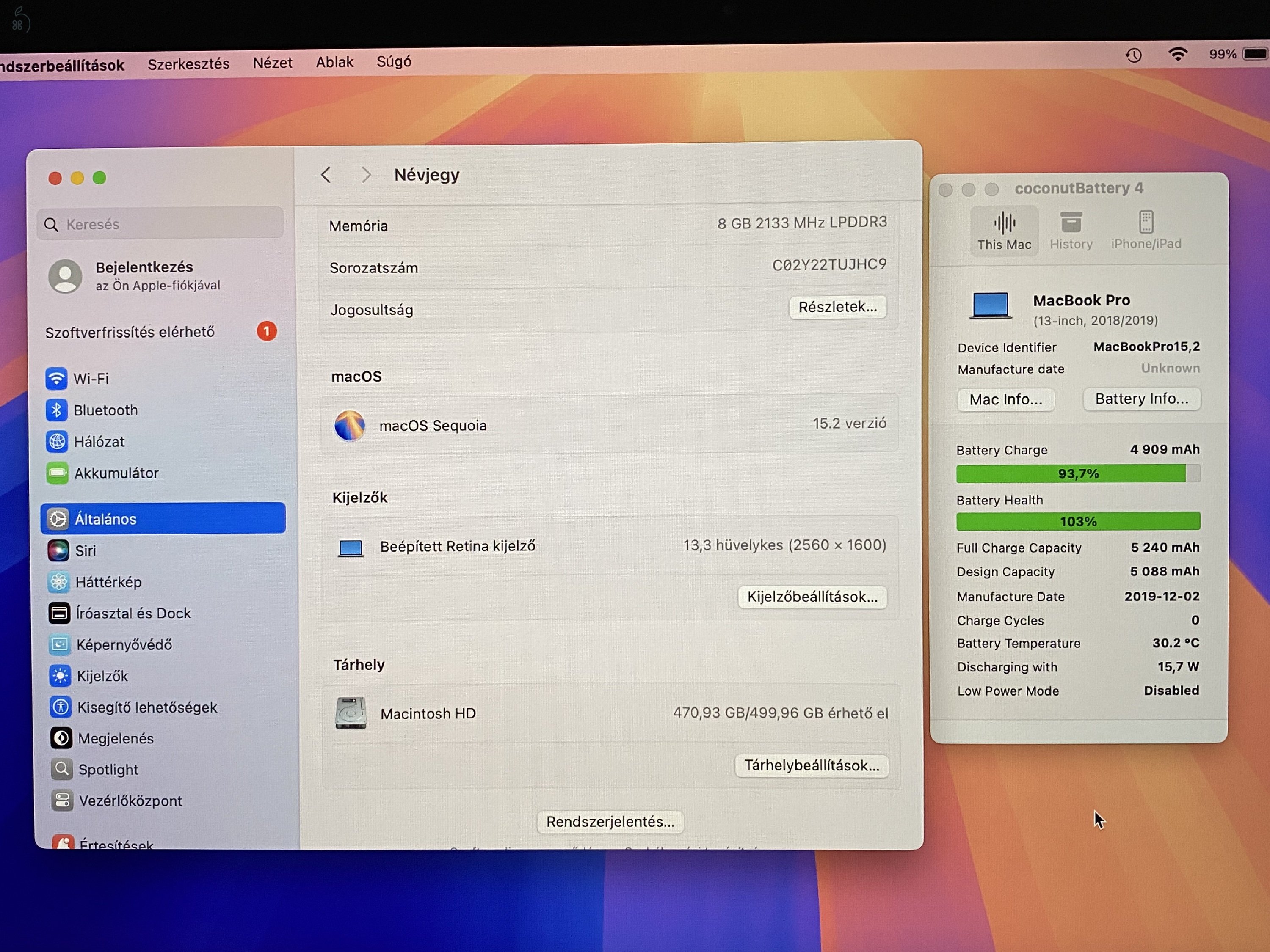Switch to This Mac tab in coconutBattery
This screenshot has height=952, width=1270.
(1004, 231)
